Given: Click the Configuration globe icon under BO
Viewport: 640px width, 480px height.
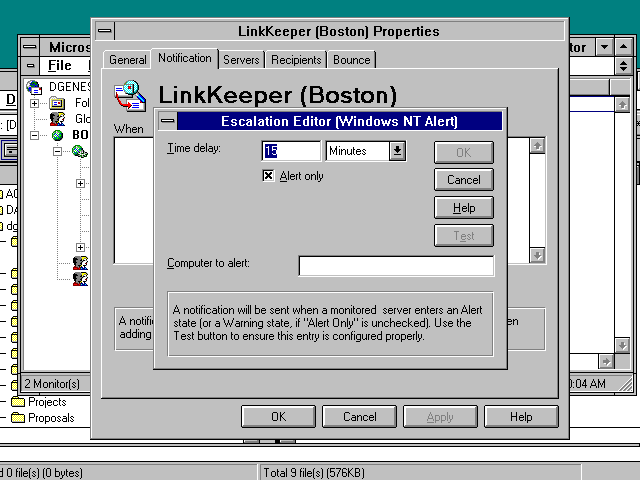Looking at the screenshot, I should [80, 151].
